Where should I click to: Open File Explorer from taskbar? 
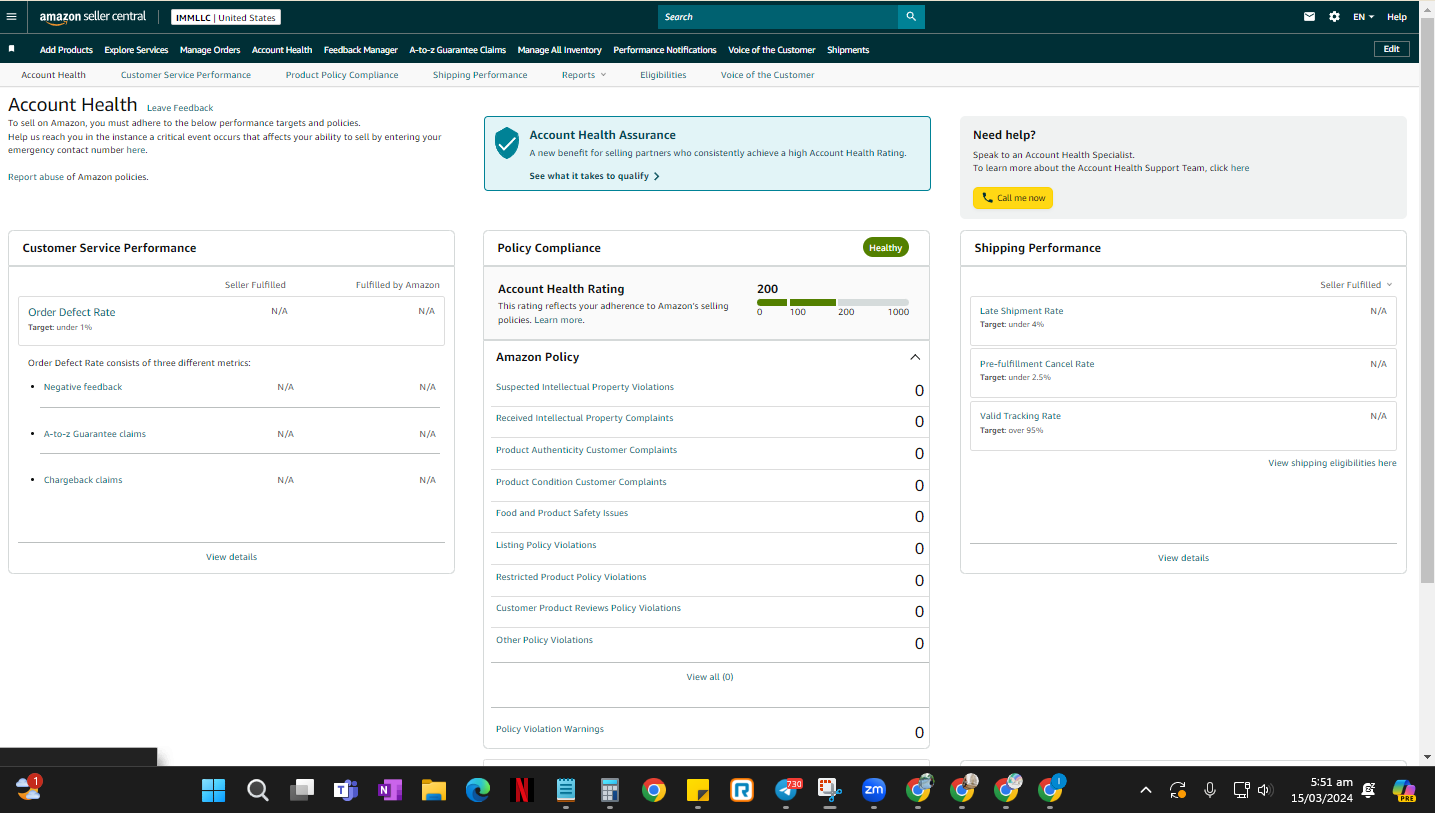tap(433, 791)
